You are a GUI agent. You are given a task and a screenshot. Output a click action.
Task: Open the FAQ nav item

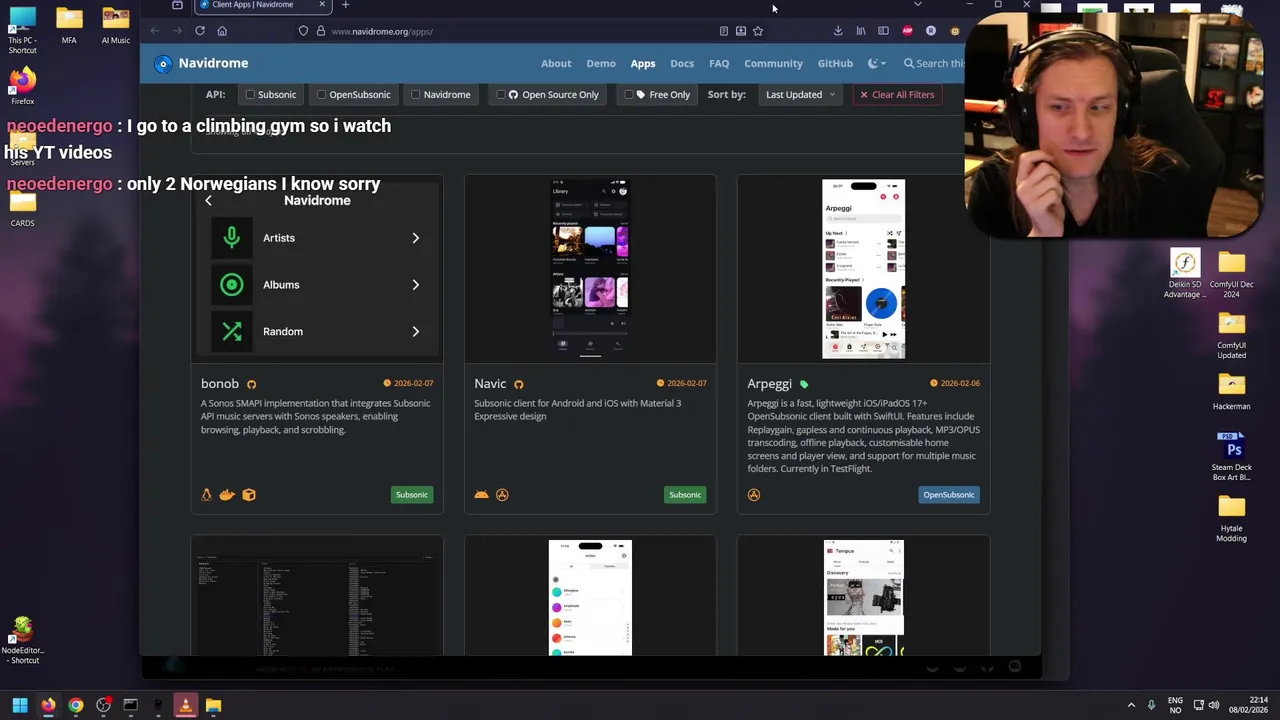click(x=719, y=63)
